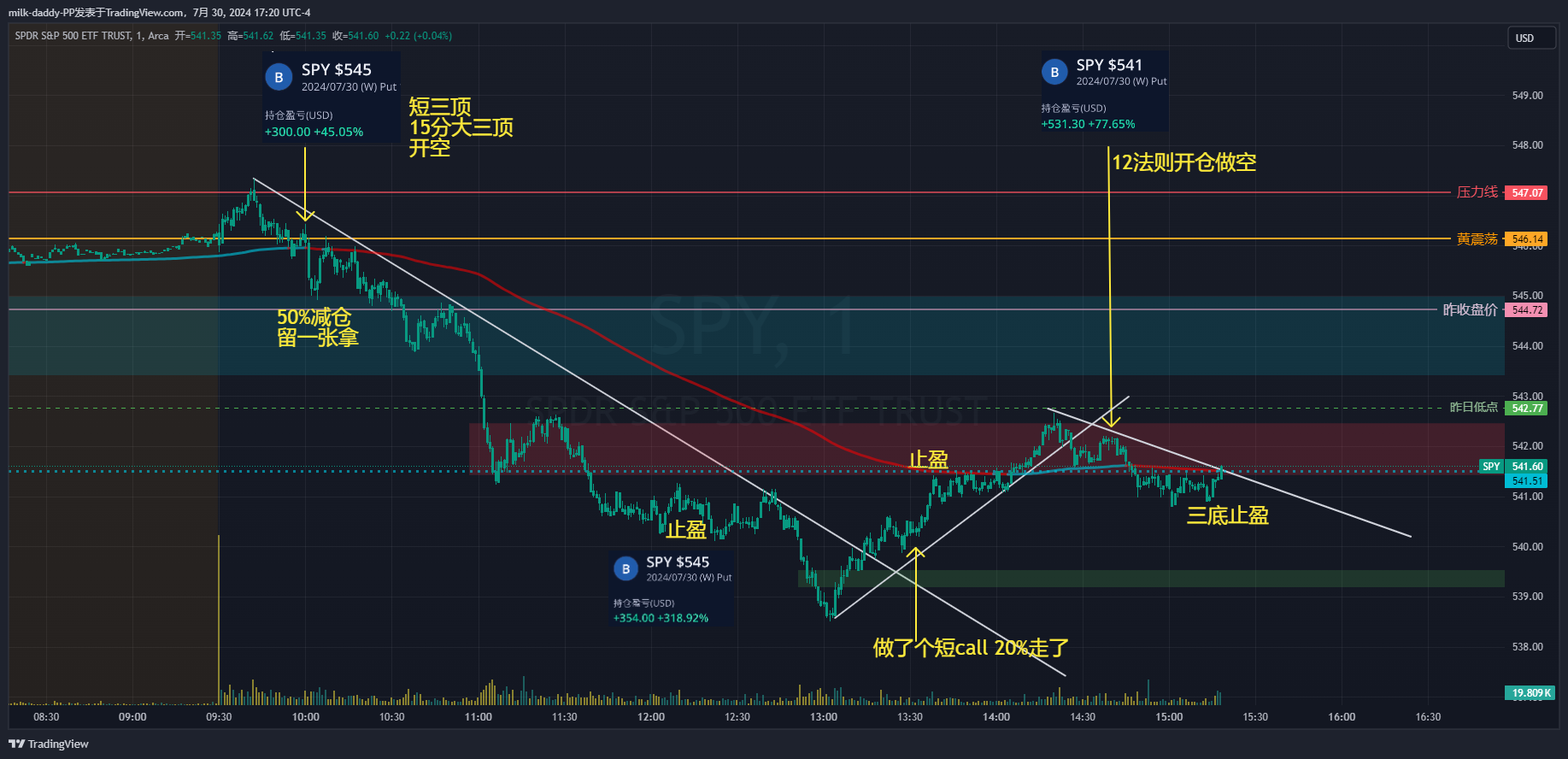Select the '50%减仓 留一张拿' text annotation

point(317,327)
